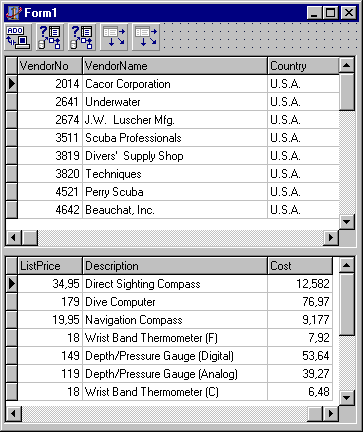Viewport: 363px width, 432px height.
Task: Select vendor number cell '3820'
Action: [x=50, y=174]
